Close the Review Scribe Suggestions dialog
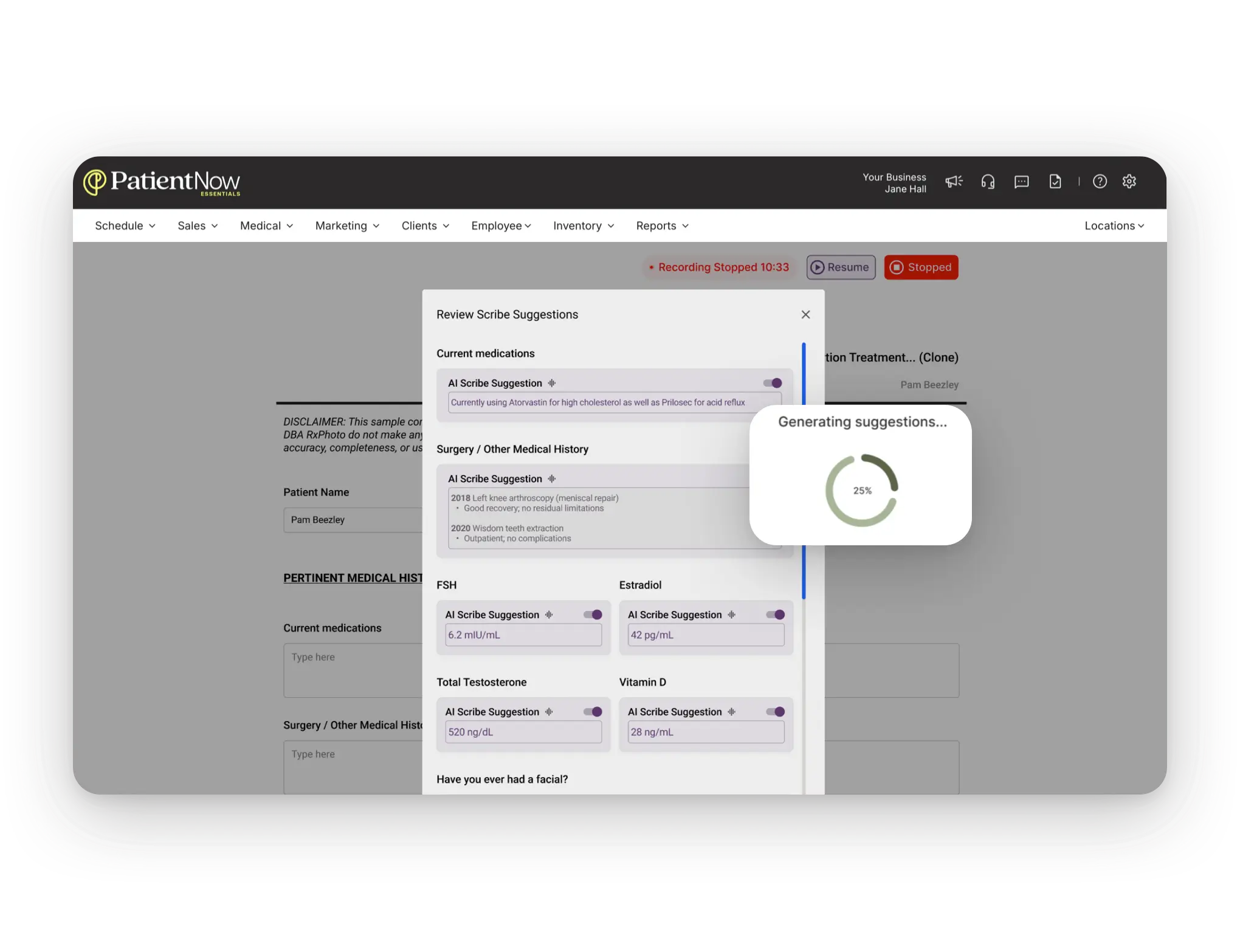 click(x=805, y=314)
